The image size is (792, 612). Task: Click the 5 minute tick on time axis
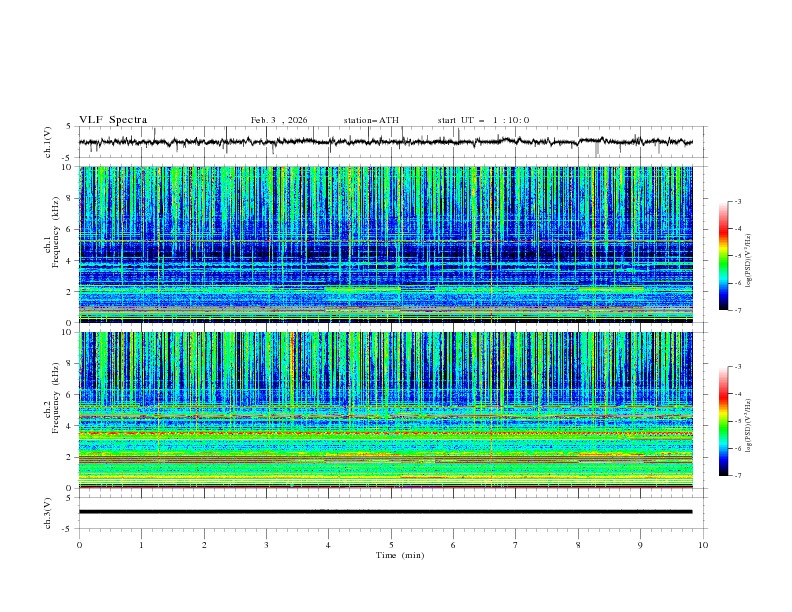pos(391,545)
